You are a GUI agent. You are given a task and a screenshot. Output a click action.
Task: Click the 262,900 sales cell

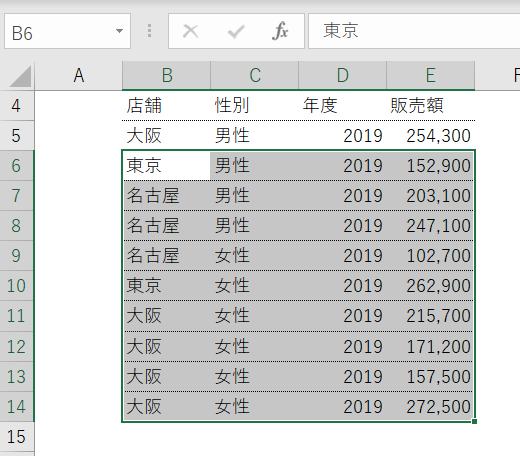point(431,286)
